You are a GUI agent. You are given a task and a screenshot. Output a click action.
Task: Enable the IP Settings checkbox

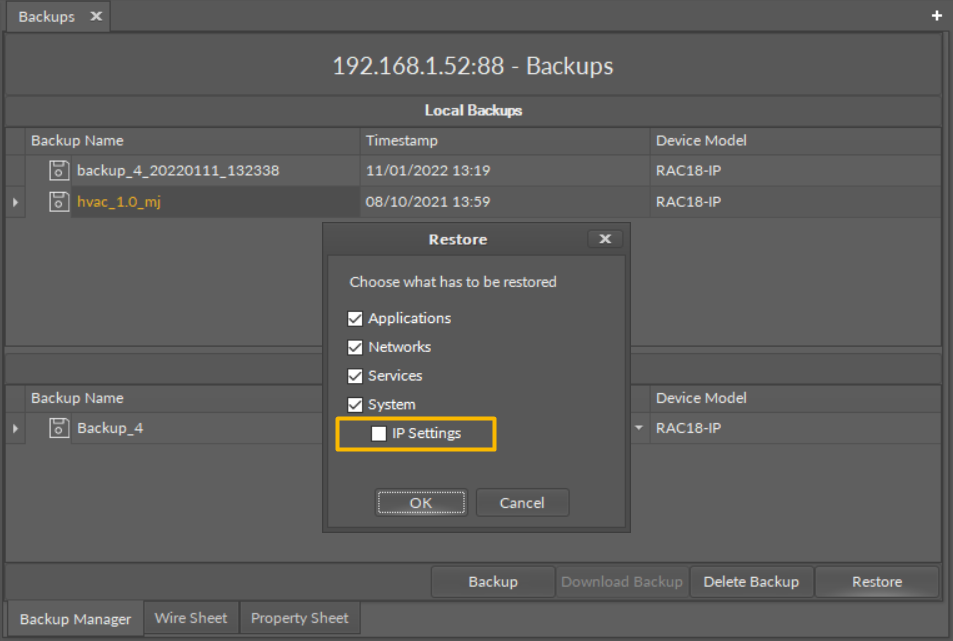point(379,434)
